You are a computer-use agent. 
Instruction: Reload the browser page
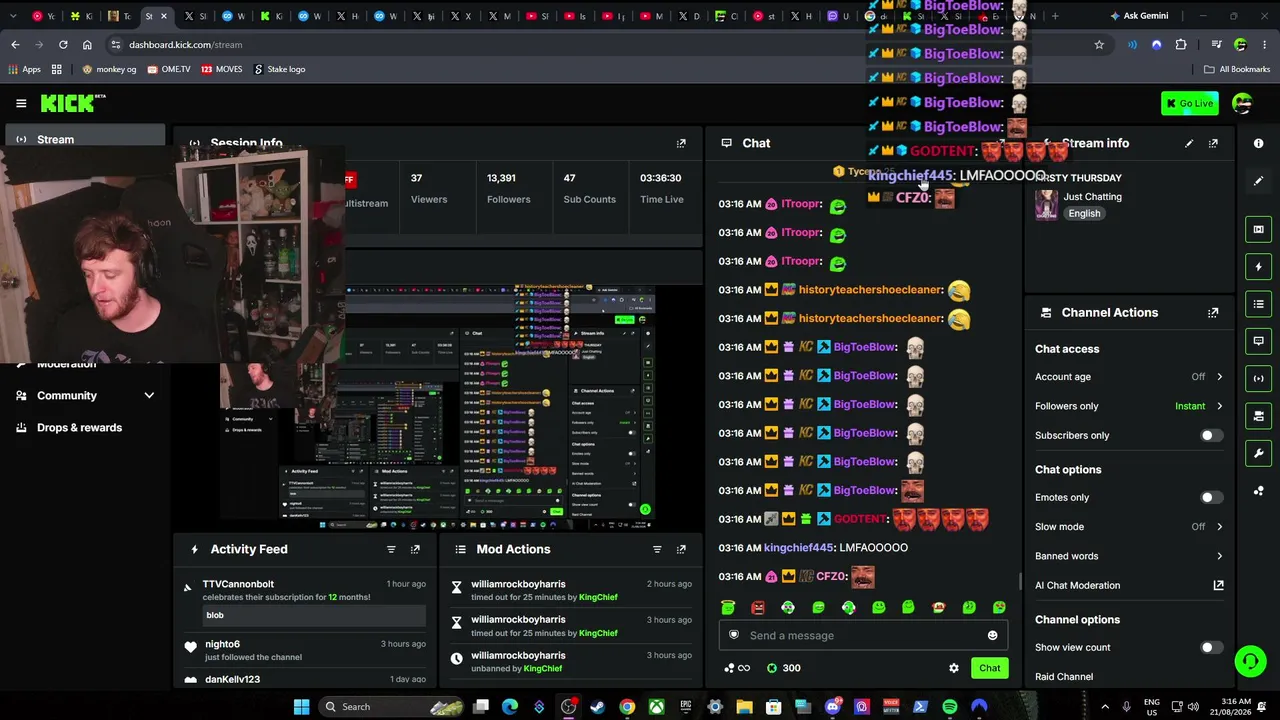(x=63, y=45)
